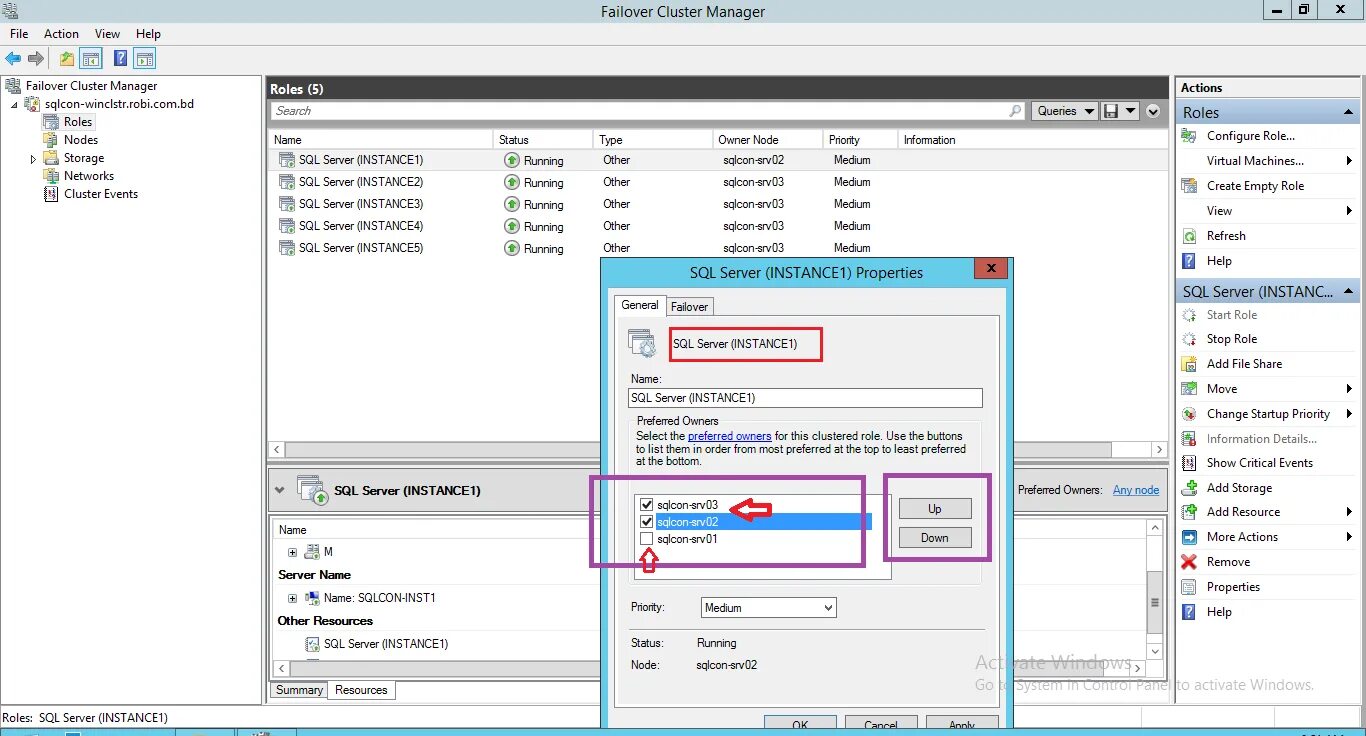Click the red Remove icon

click(1190, 562)
